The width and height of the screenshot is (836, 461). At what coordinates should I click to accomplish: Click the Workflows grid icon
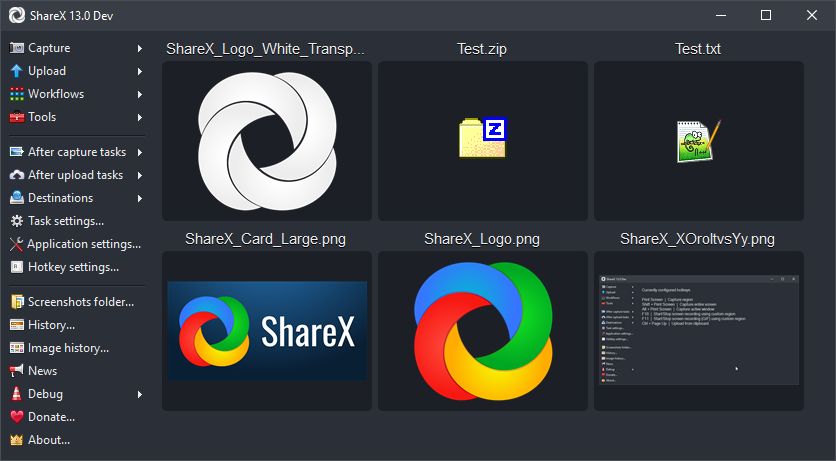(x=16, y=94)
